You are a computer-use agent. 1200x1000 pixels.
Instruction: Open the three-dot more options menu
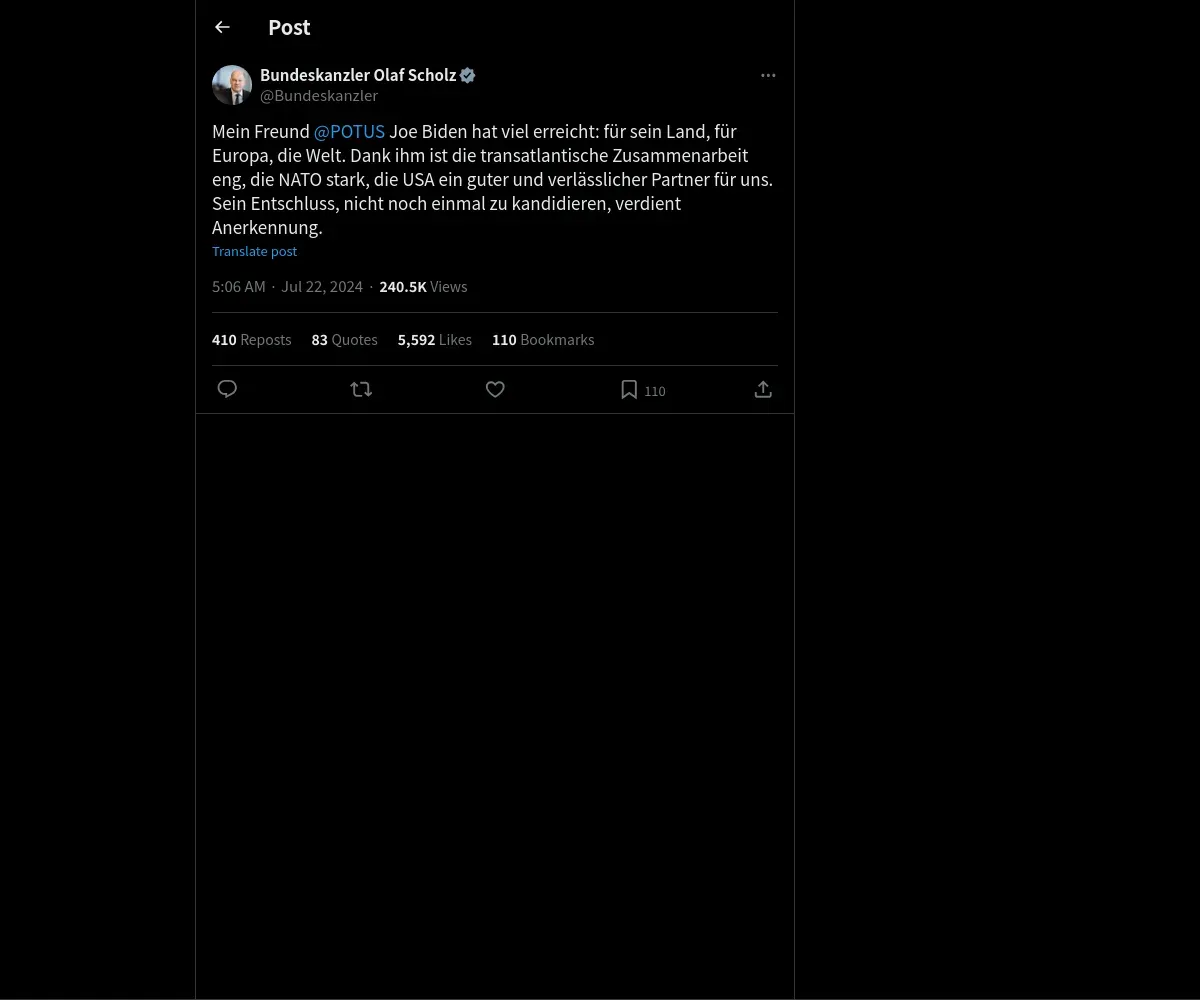tap(768, 76)
